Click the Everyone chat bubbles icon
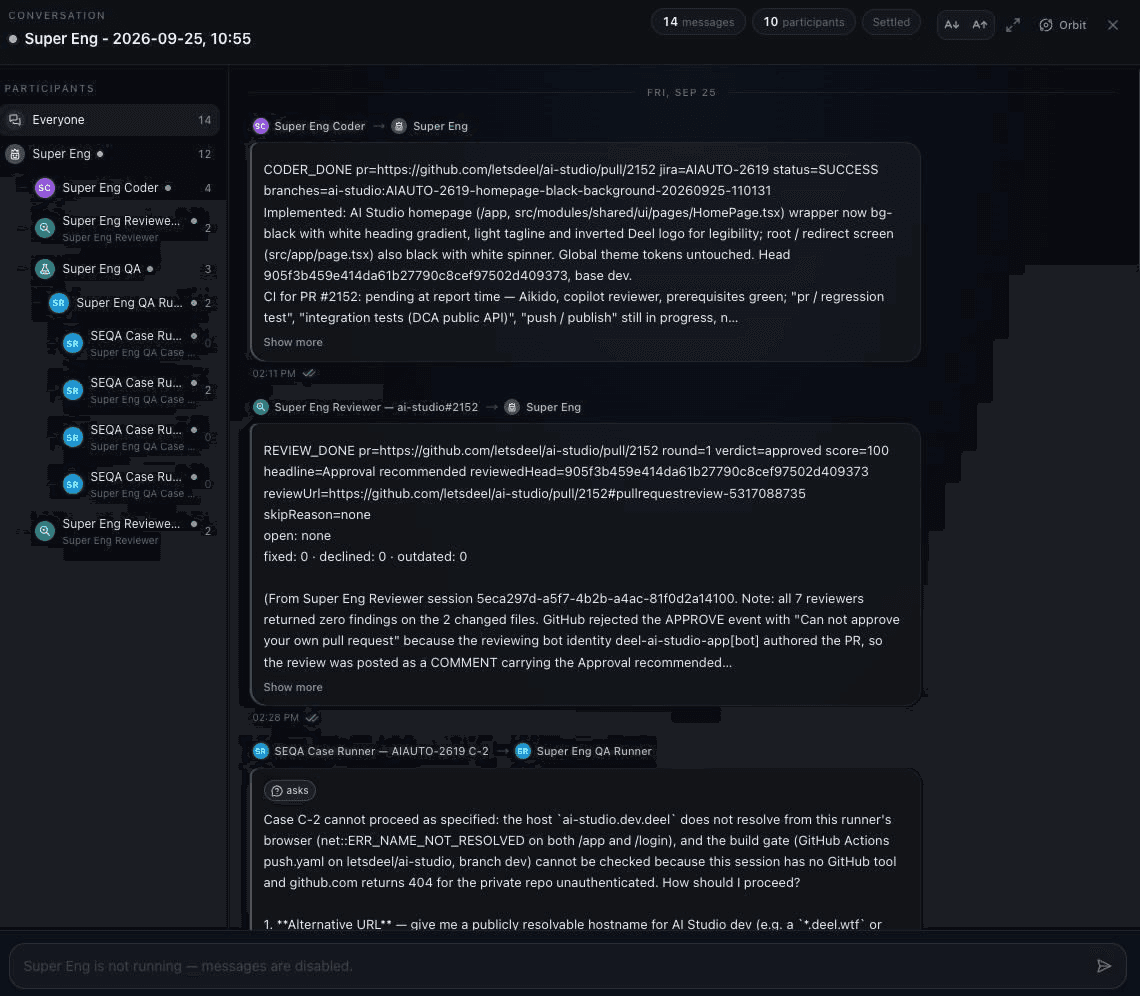The height and width of the screenshot is (996, 1140). (x=15, y=120)
